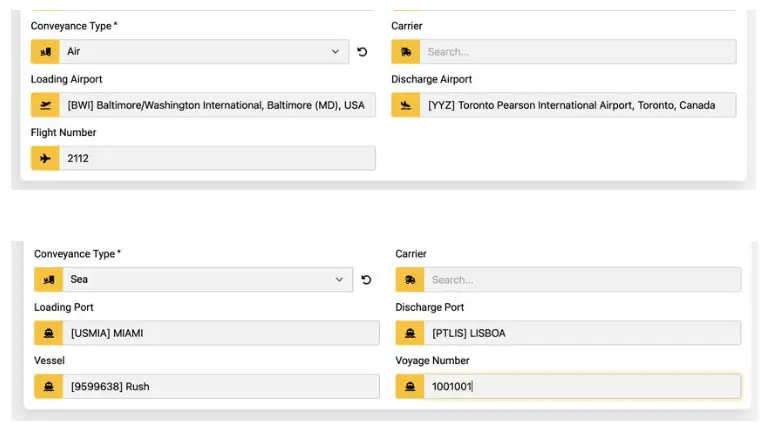Click the Flight Number label
The width and height of the screenshot is (760, 423).
tap(63, 132)
